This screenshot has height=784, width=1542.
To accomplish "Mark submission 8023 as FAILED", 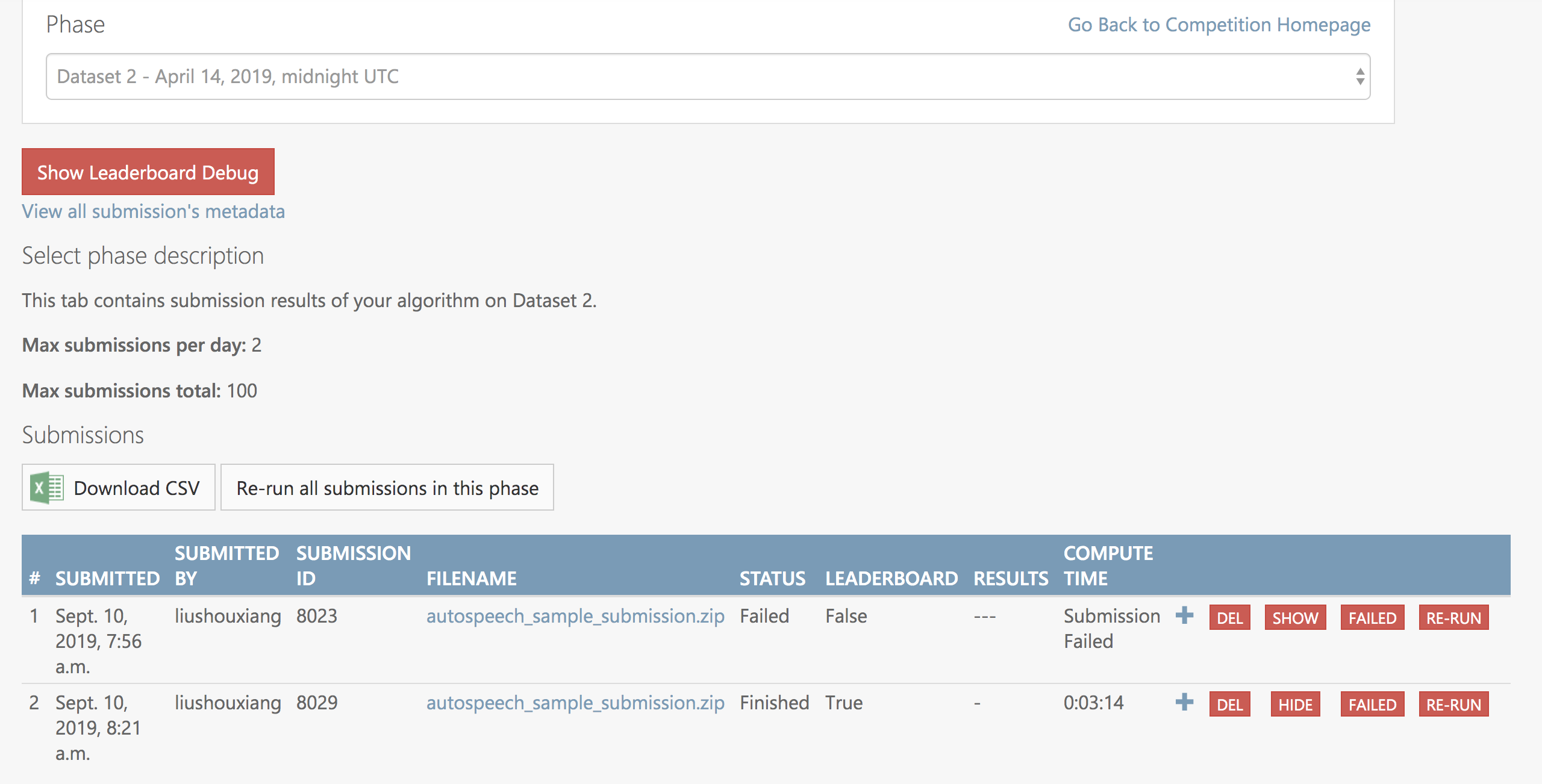I will pyautogui.click(x=1373, y=617).
